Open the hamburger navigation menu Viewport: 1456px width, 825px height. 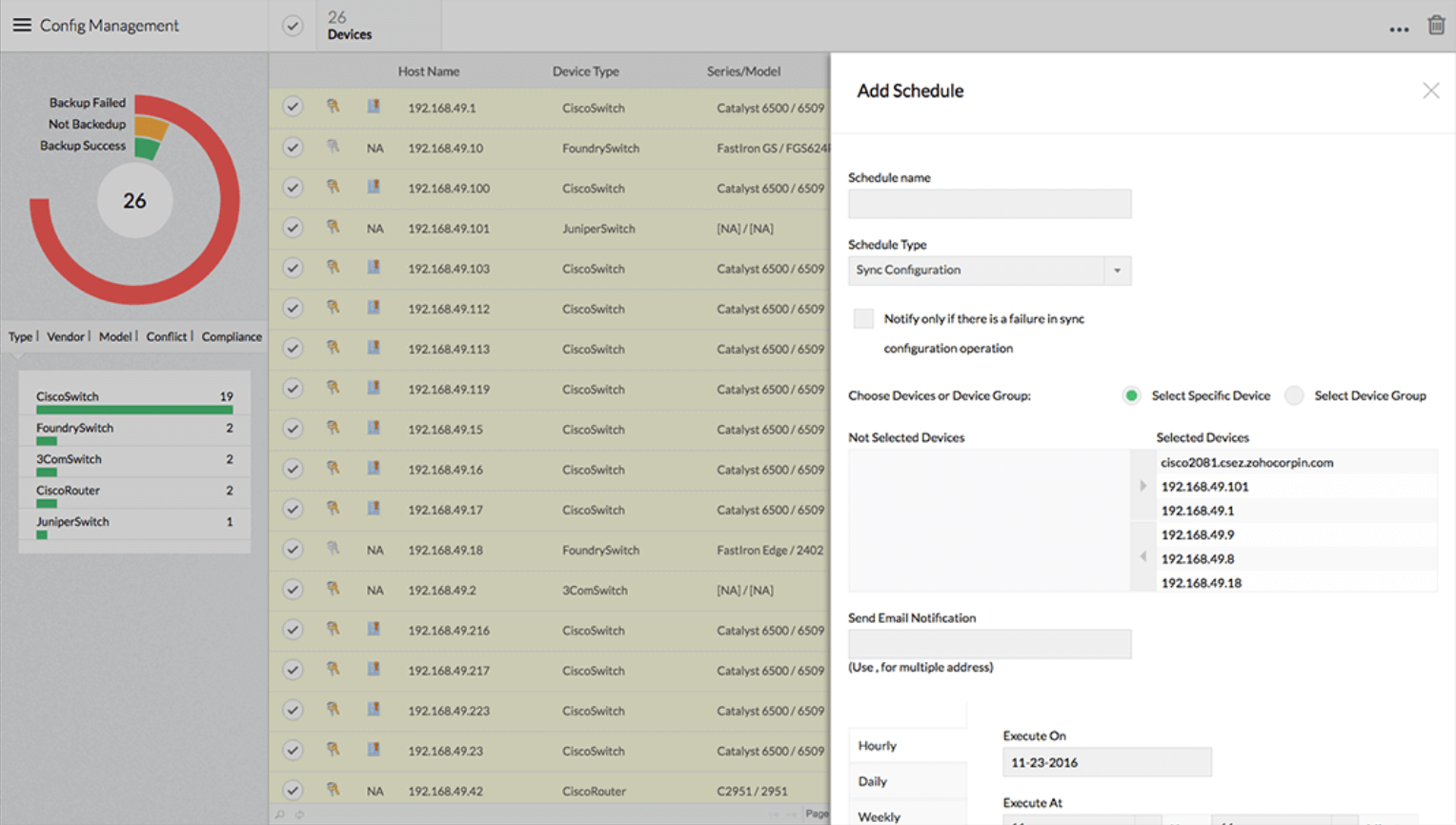[x=21, y=26]
